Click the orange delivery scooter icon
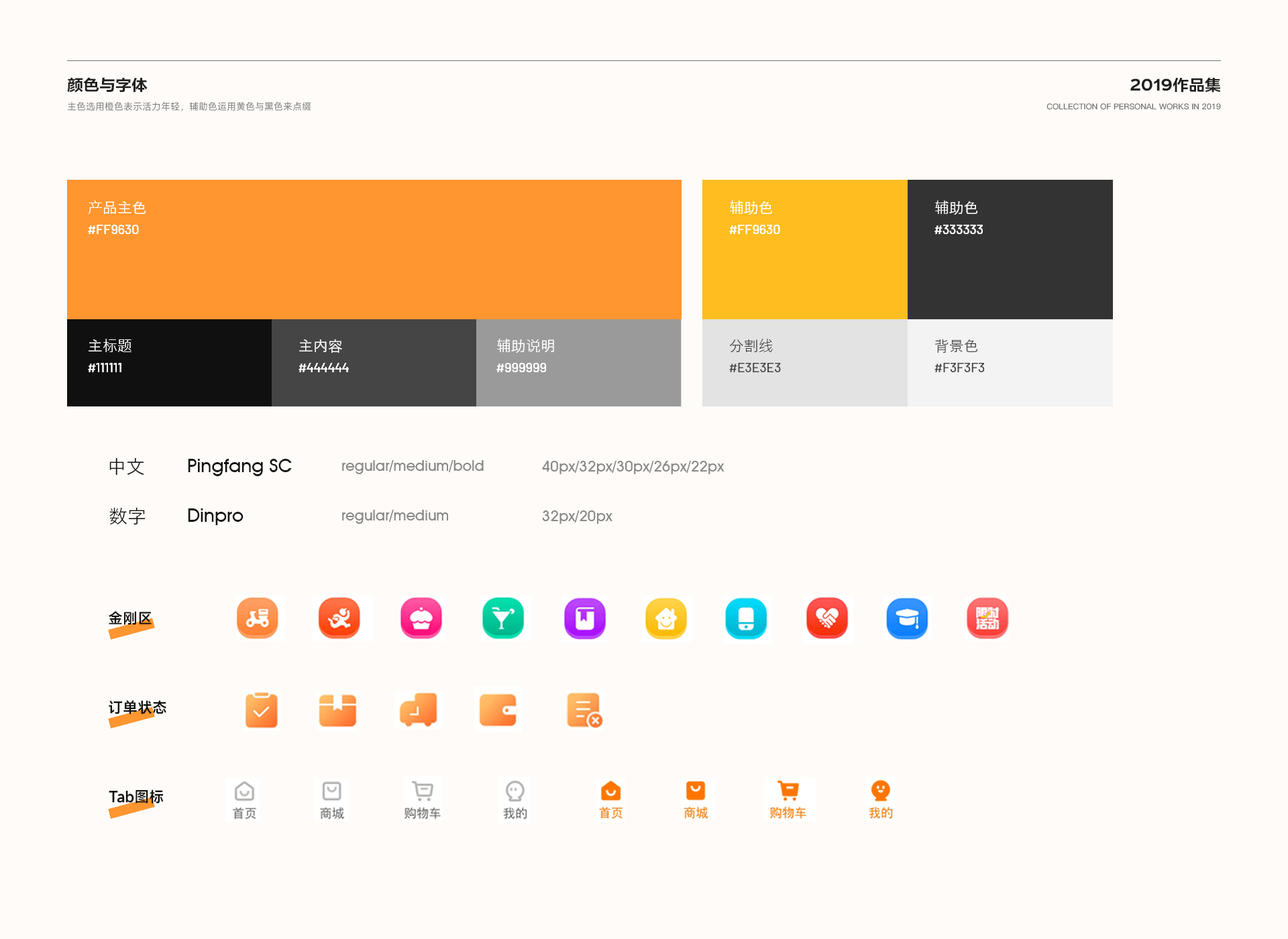Viewport: 1288px width, 939px height. pyautogui.click(x=258, y=618)
